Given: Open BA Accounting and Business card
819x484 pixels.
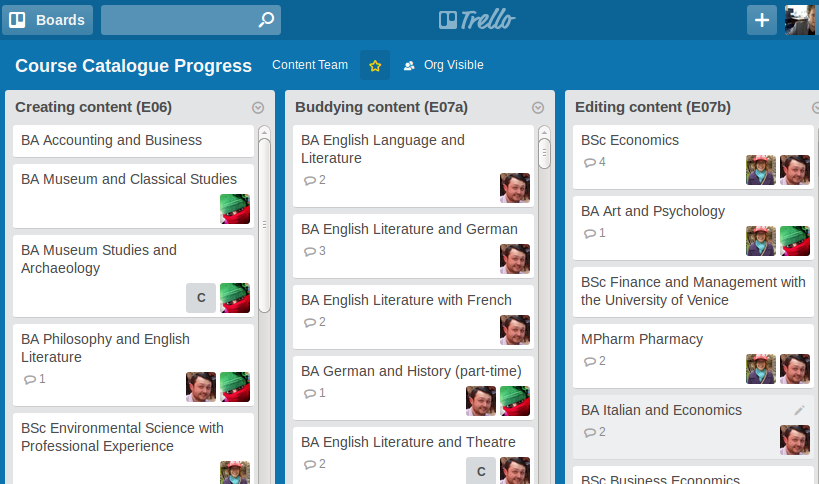Looking at the screenshot, I should 133,140.
